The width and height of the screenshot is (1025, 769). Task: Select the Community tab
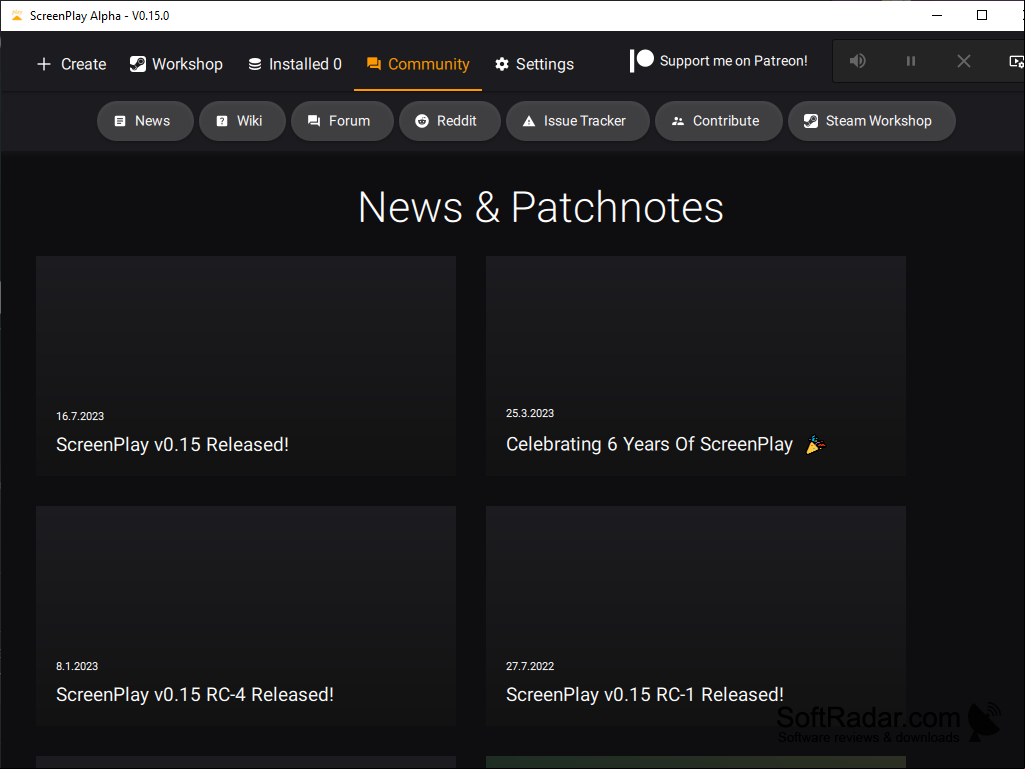coord(418,64)
